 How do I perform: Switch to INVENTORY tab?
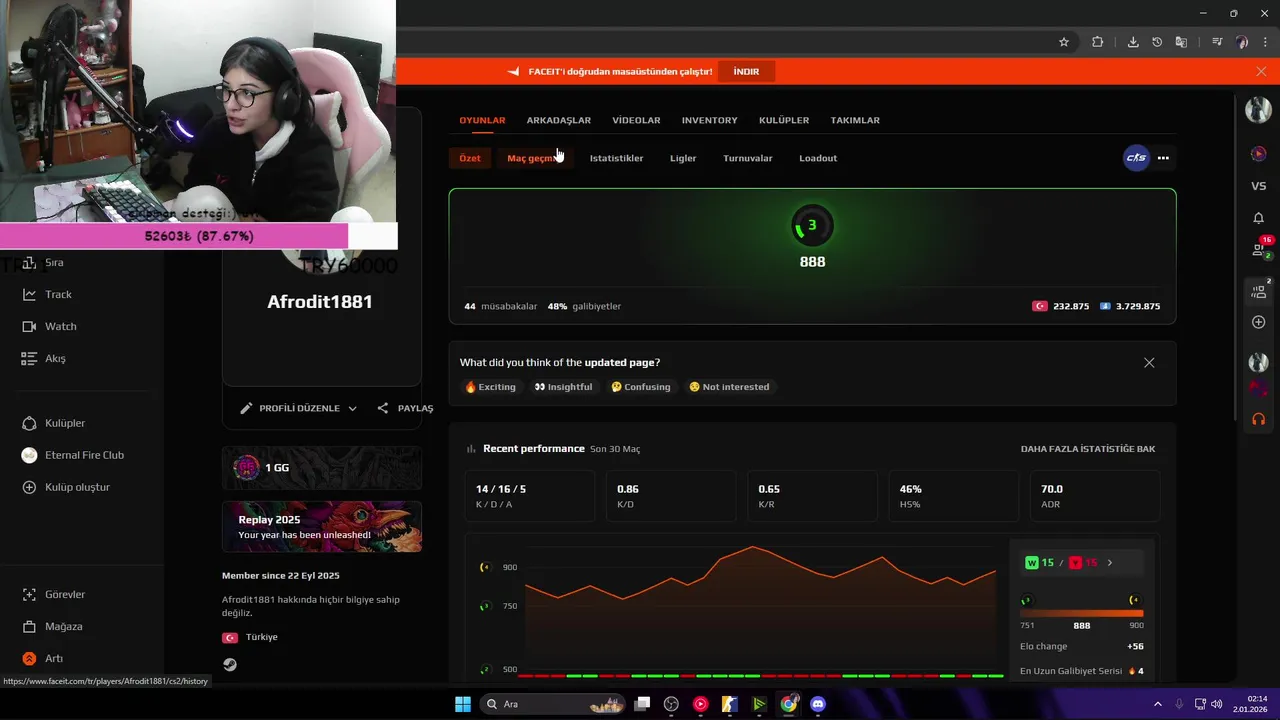(710, 120)
